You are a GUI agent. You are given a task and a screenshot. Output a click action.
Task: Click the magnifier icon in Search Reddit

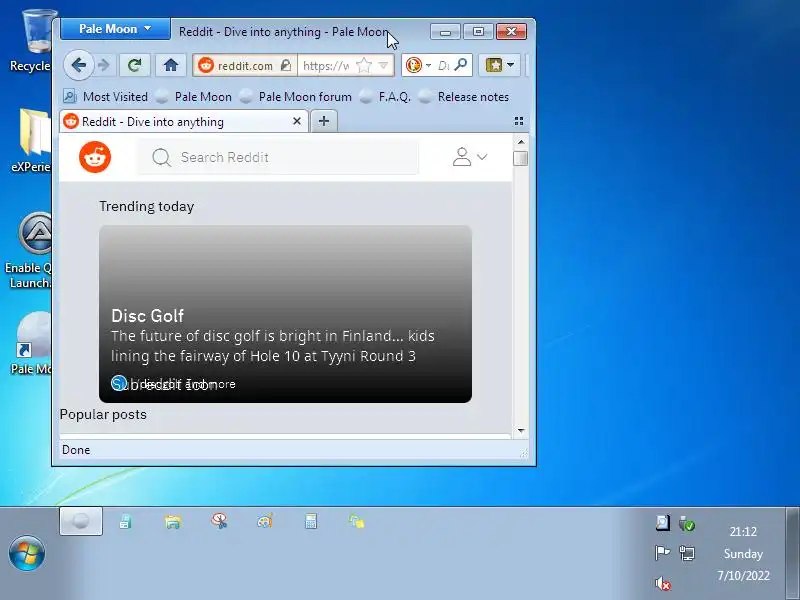(161, 157)
